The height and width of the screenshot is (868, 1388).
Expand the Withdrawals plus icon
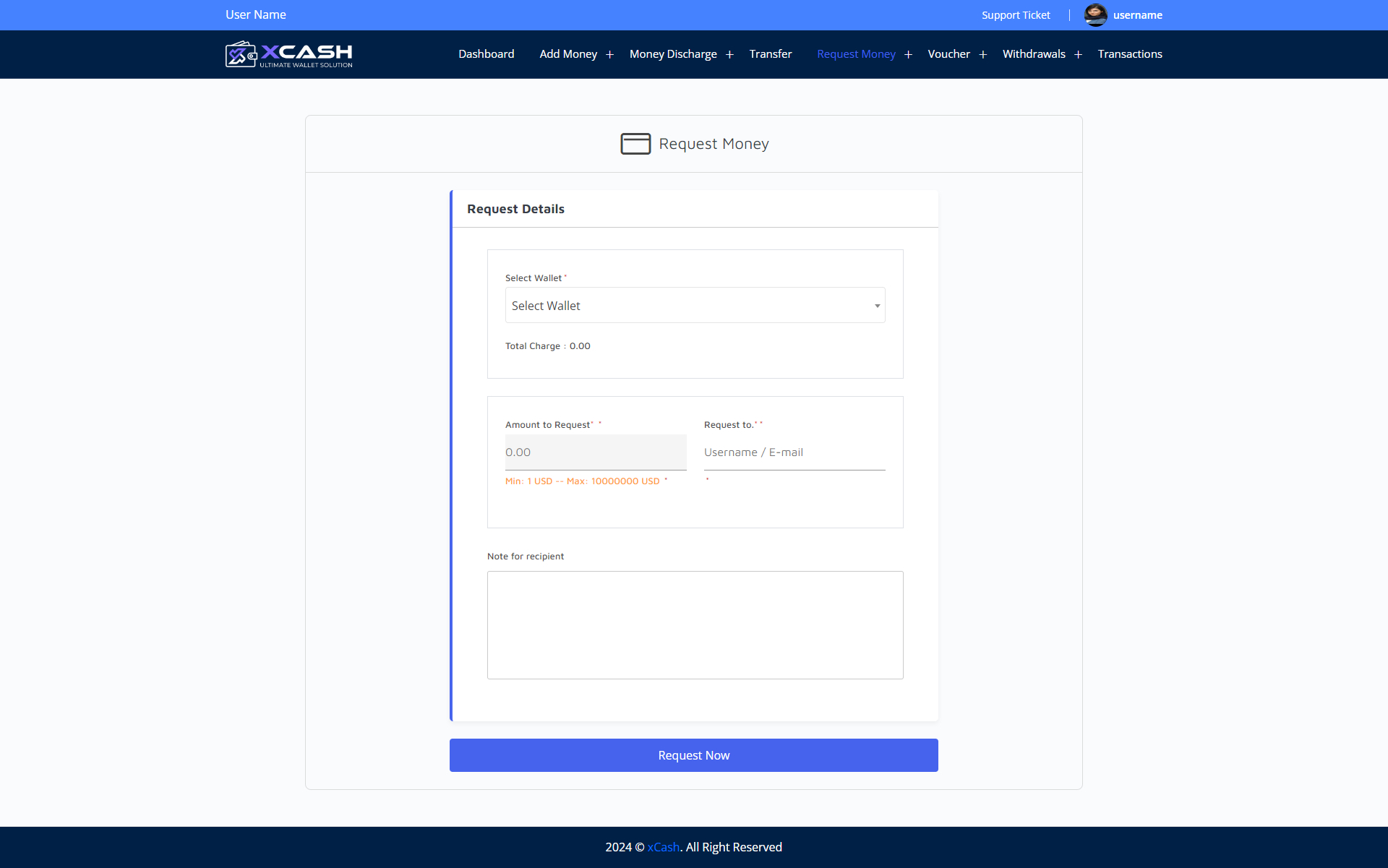(x=1078, y=55)
